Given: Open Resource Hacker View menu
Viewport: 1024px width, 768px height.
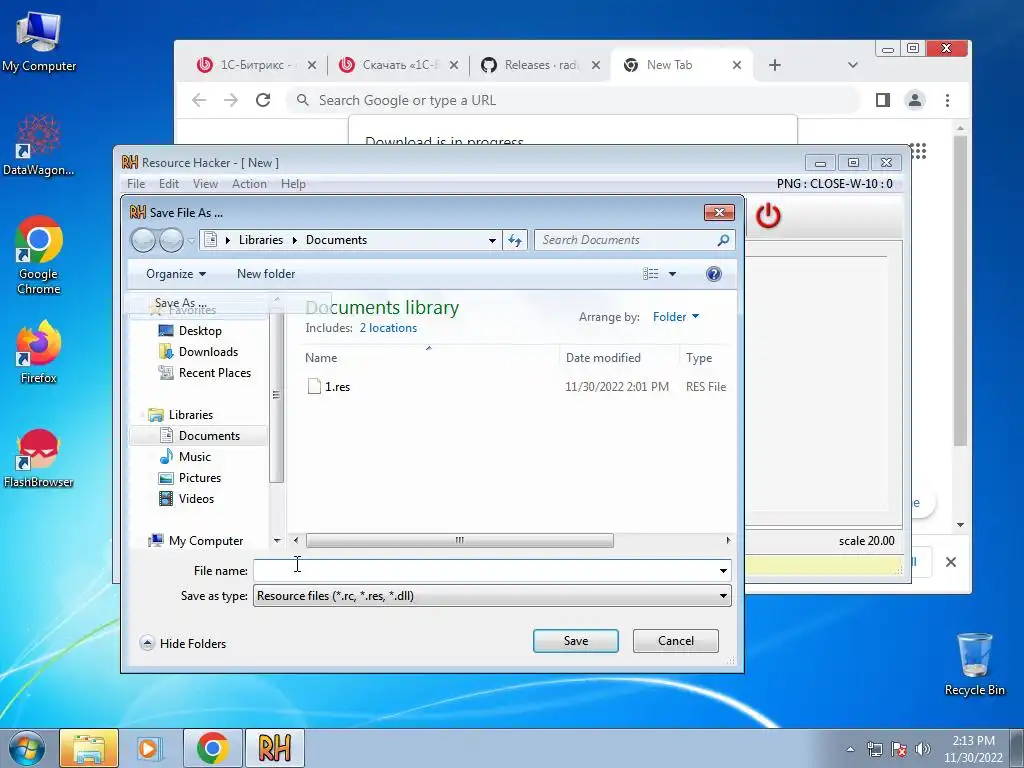Looking at the screenshot, I should pyautogui.click(x=205, y=184).
